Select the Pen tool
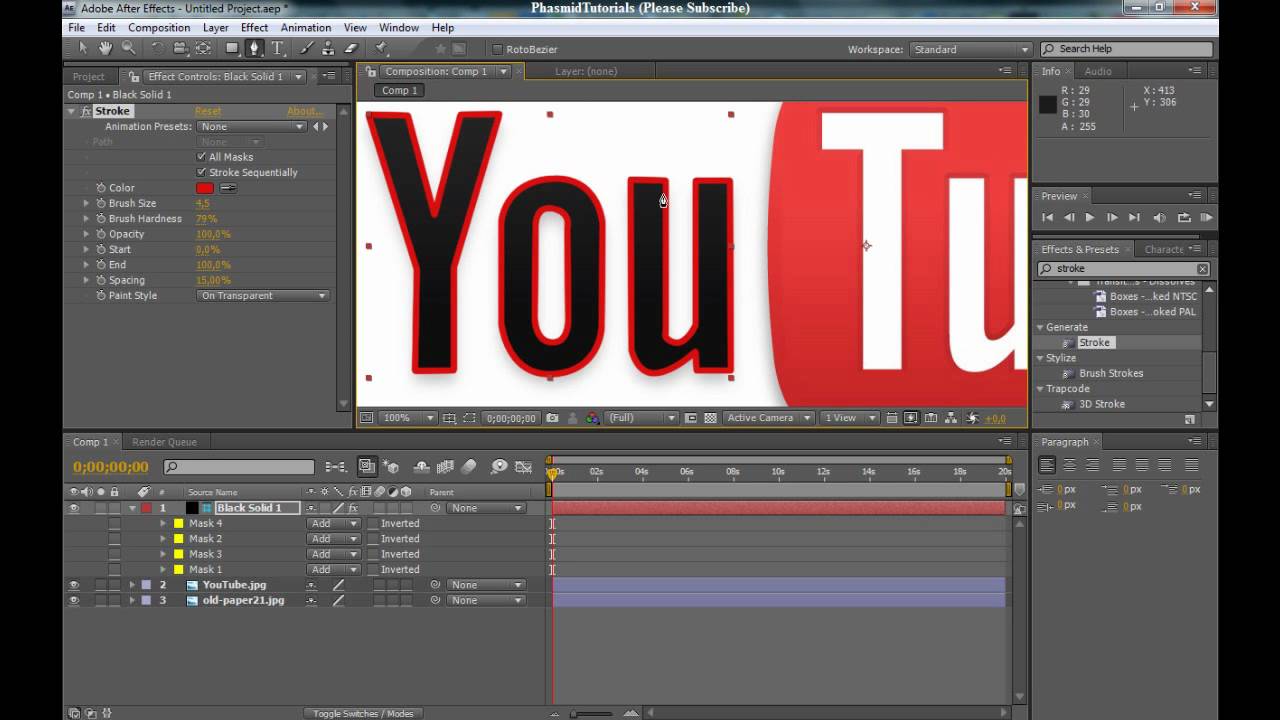This screenshot has height=720, width=1280. 254,48
